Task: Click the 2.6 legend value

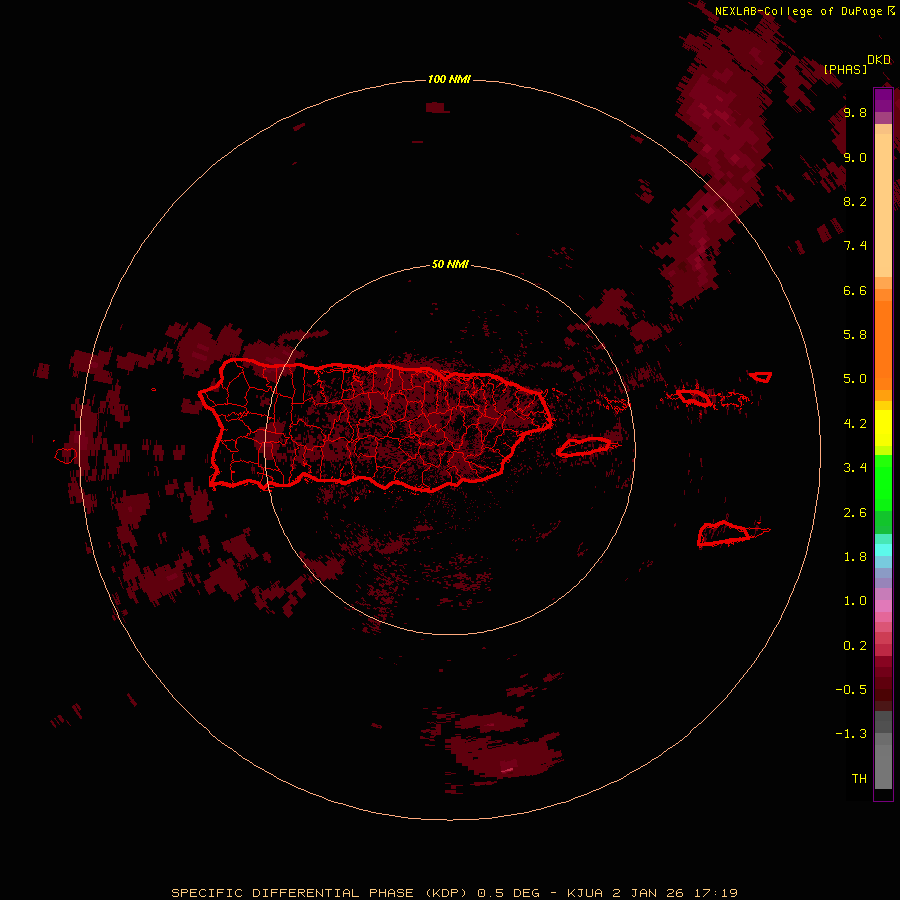Action: 855,513
